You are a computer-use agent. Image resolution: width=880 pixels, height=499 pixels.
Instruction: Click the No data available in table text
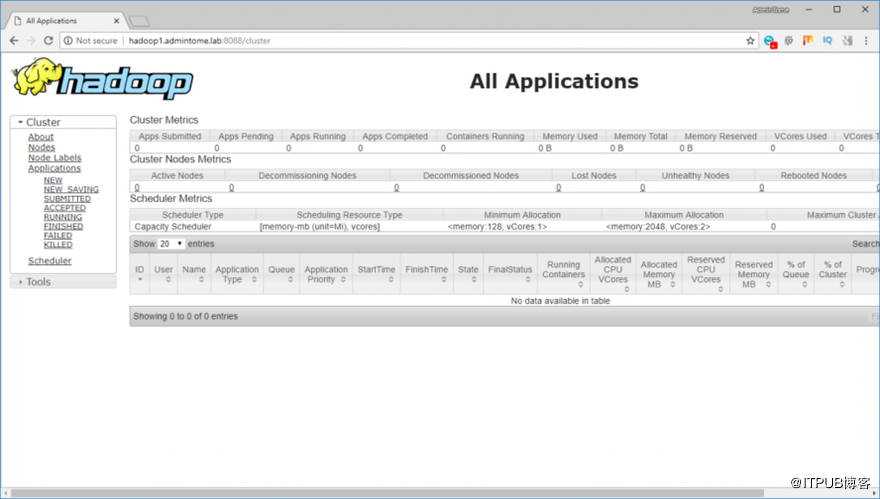pos(560,301)
